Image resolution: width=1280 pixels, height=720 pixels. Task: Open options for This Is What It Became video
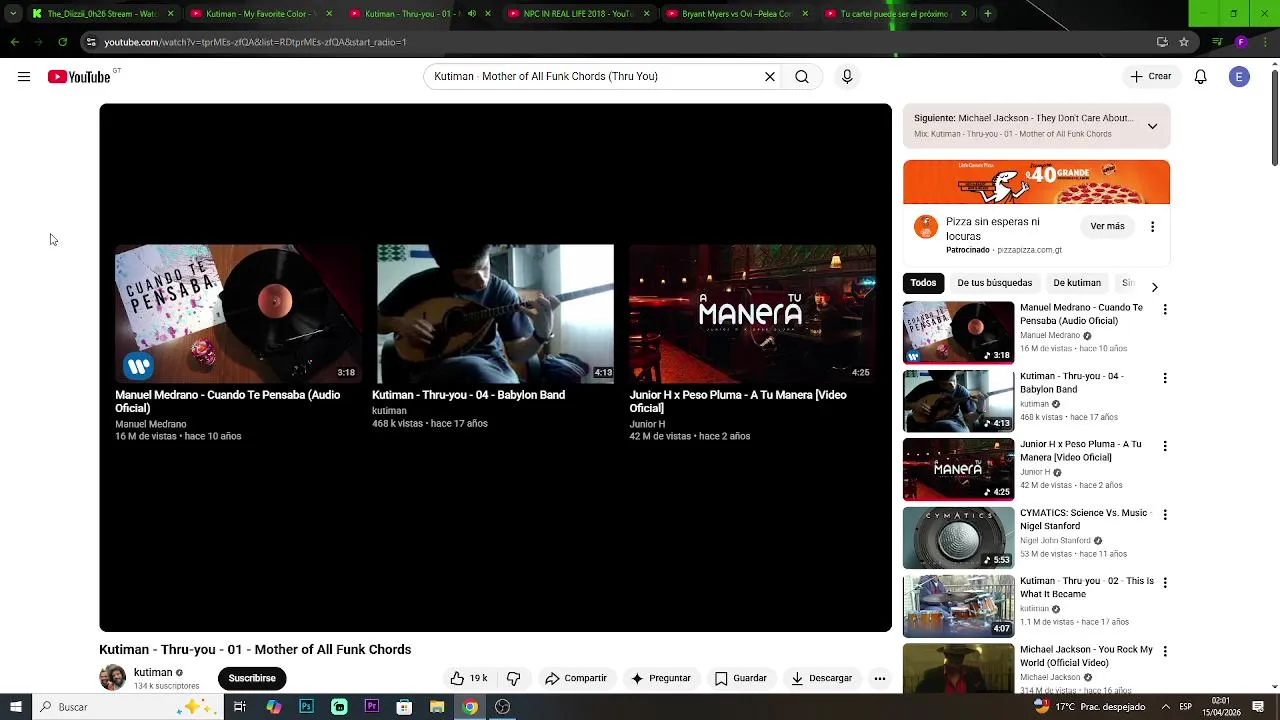(1164, 582)
